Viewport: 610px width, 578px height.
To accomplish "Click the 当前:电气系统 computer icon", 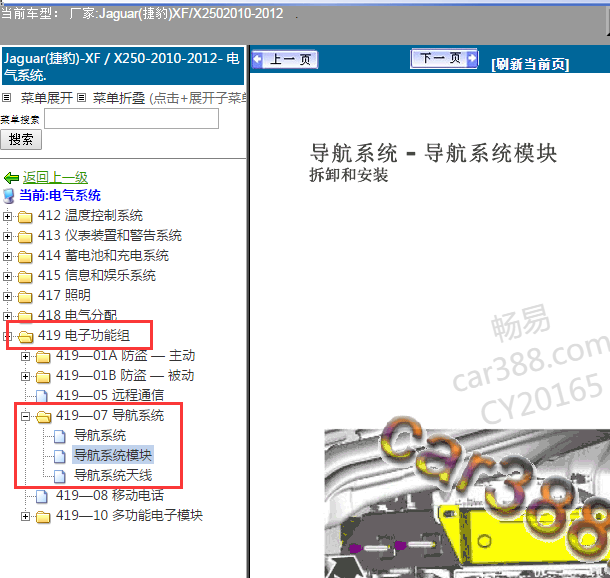I will (9, 196).
